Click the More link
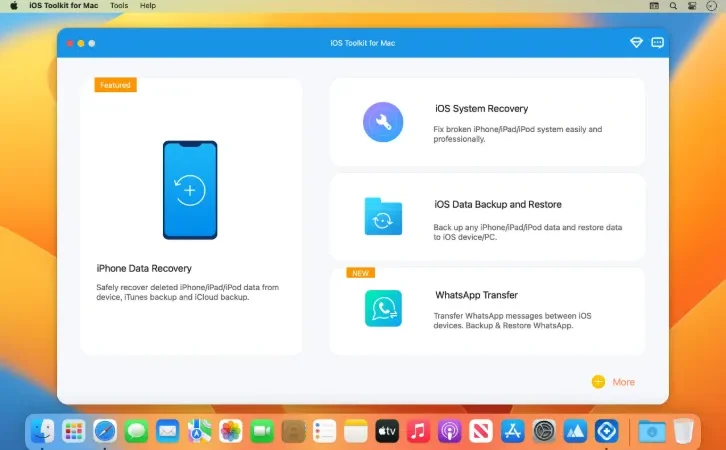Viewport: 726px width, 450px height. [623, 382]
